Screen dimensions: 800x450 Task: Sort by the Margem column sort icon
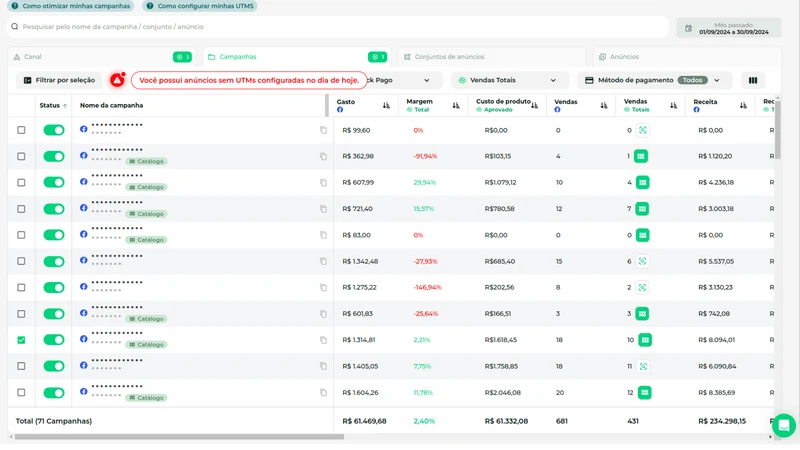click(x=456, y=106)
